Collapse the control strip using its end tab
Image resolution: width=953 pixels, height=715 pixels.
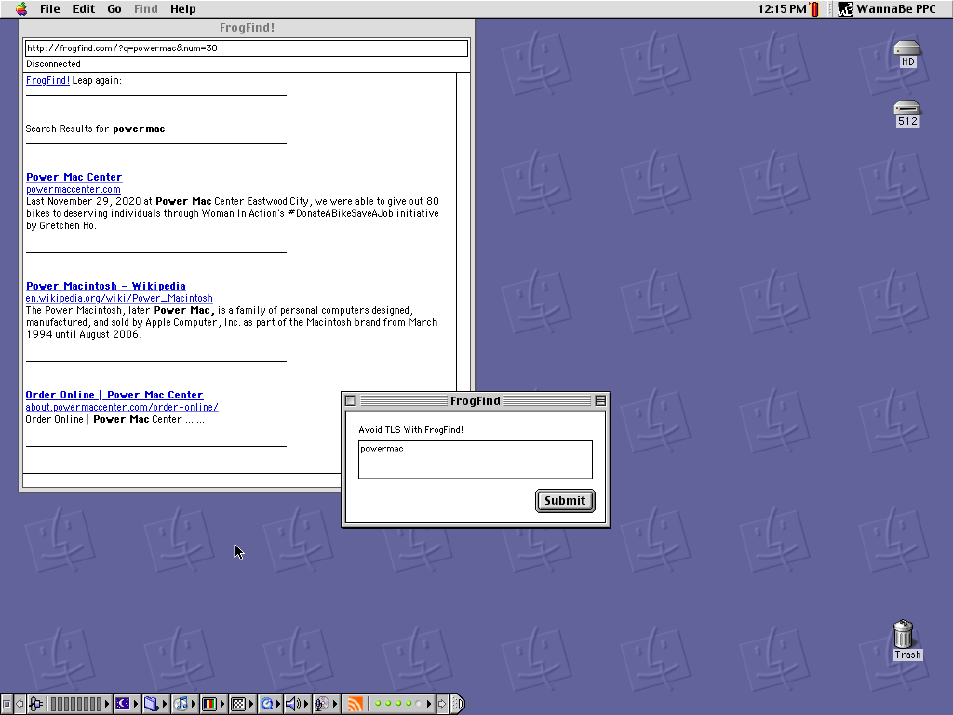458,704
